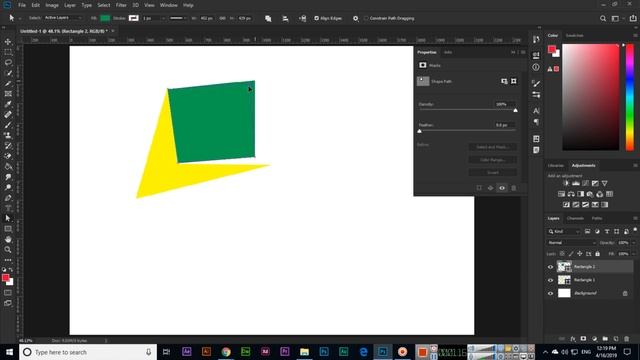The image size is (640, 360).
Task: Select the Lasso tool
Action: pos(8,62)
